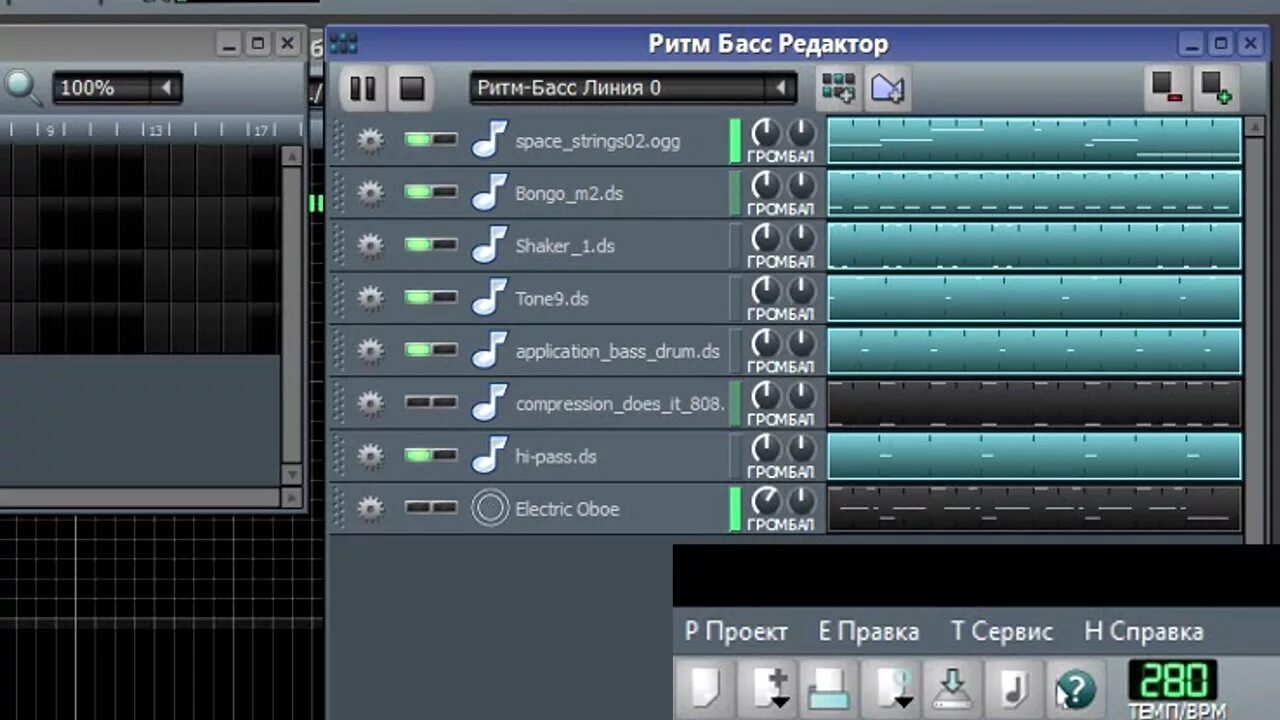Pause playback in the Beat+Bassline editor

pos(362,88)
